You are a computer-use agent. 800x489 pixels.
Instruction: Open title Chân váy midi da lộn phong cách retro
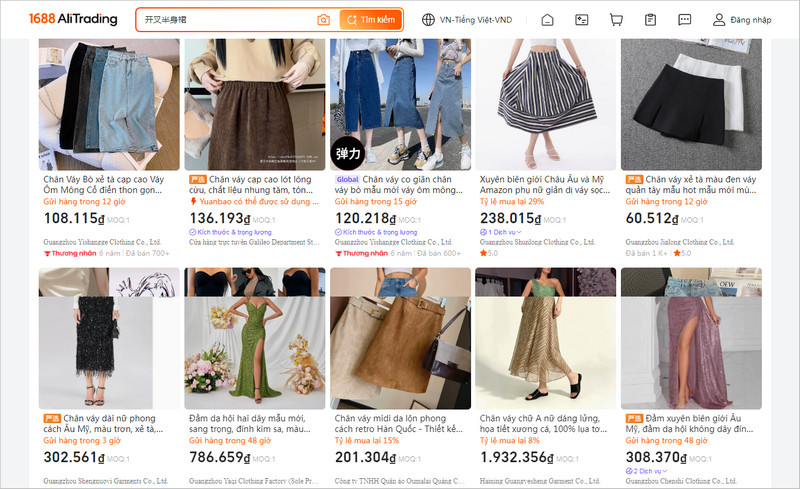[x=398, y=423]
